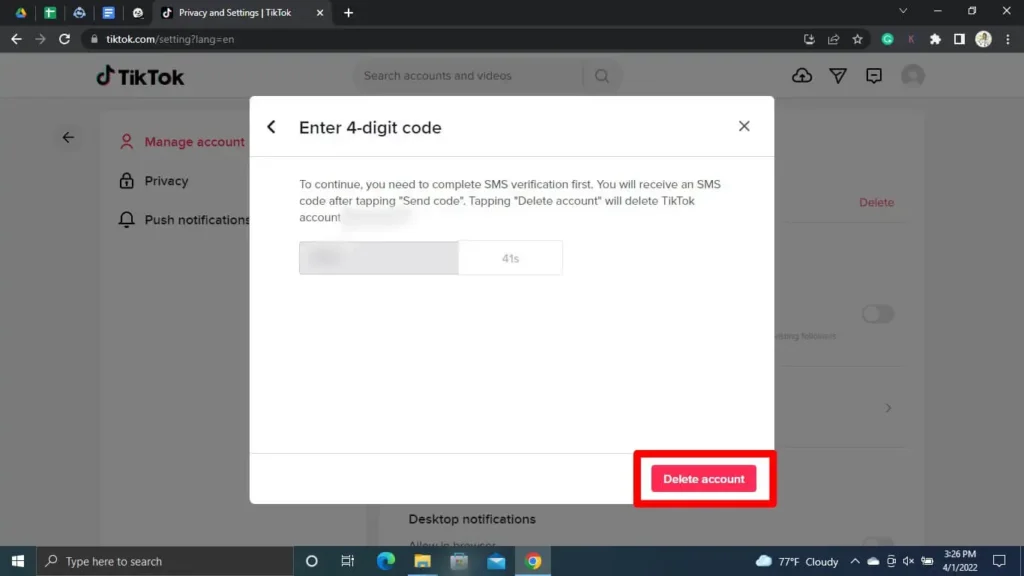Click the red Delete account button
The width and height of the screenshot is (1024, 576).
point(703,479)
